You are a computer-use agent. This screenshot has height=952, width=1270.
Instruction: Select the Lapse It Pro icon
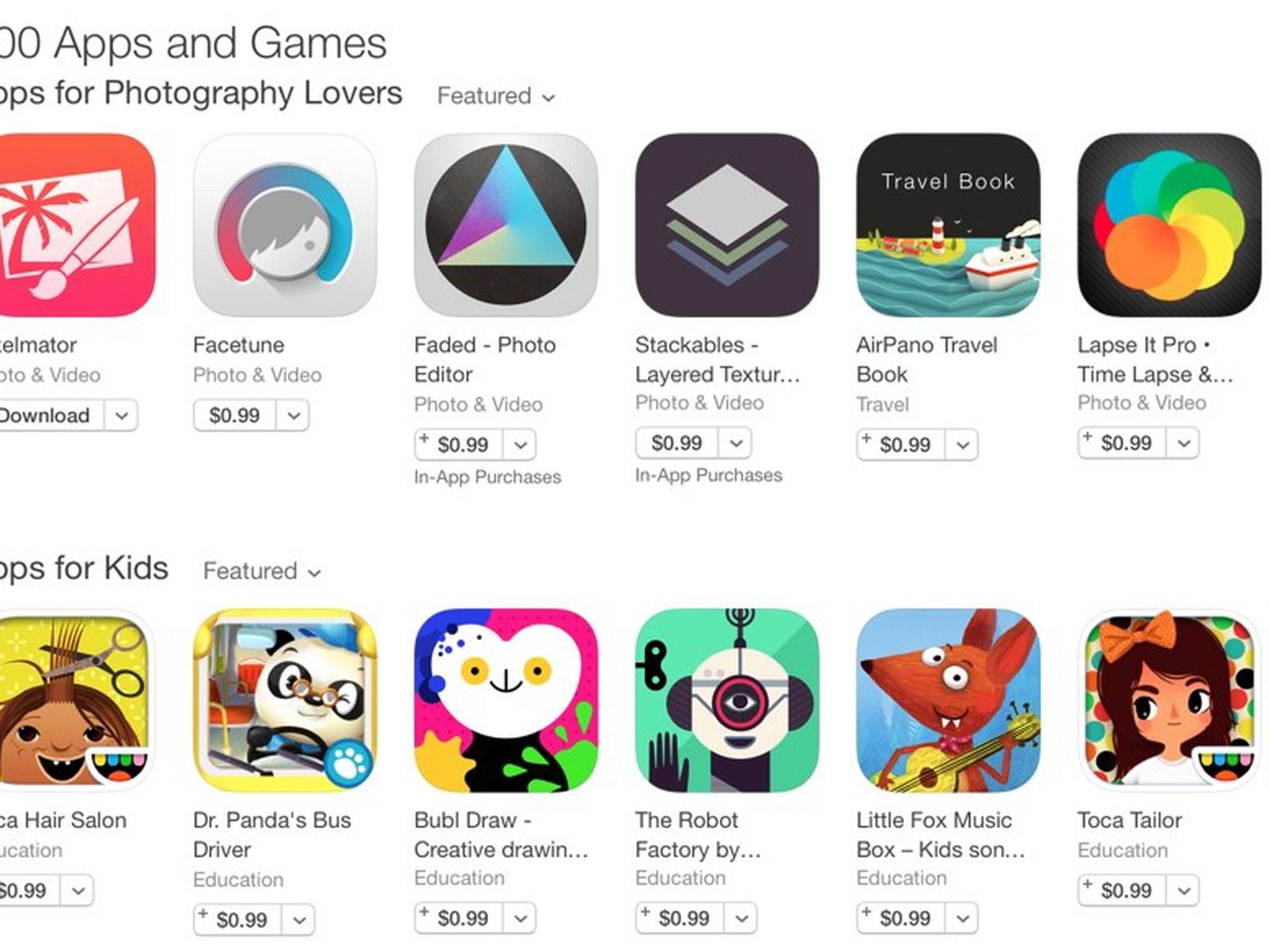1169,225
